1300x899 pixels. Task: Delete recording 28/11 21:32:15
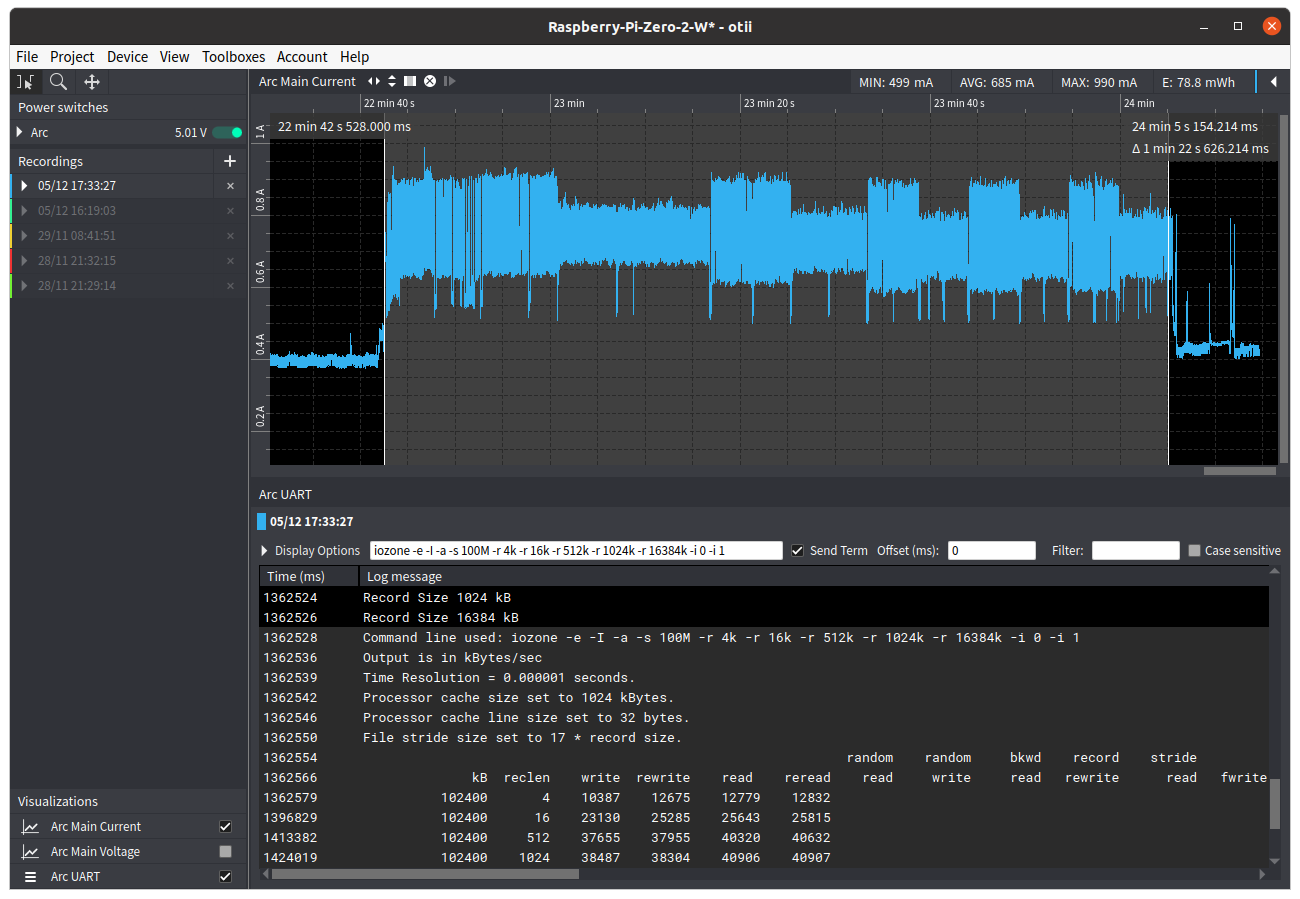click(230, 261)
